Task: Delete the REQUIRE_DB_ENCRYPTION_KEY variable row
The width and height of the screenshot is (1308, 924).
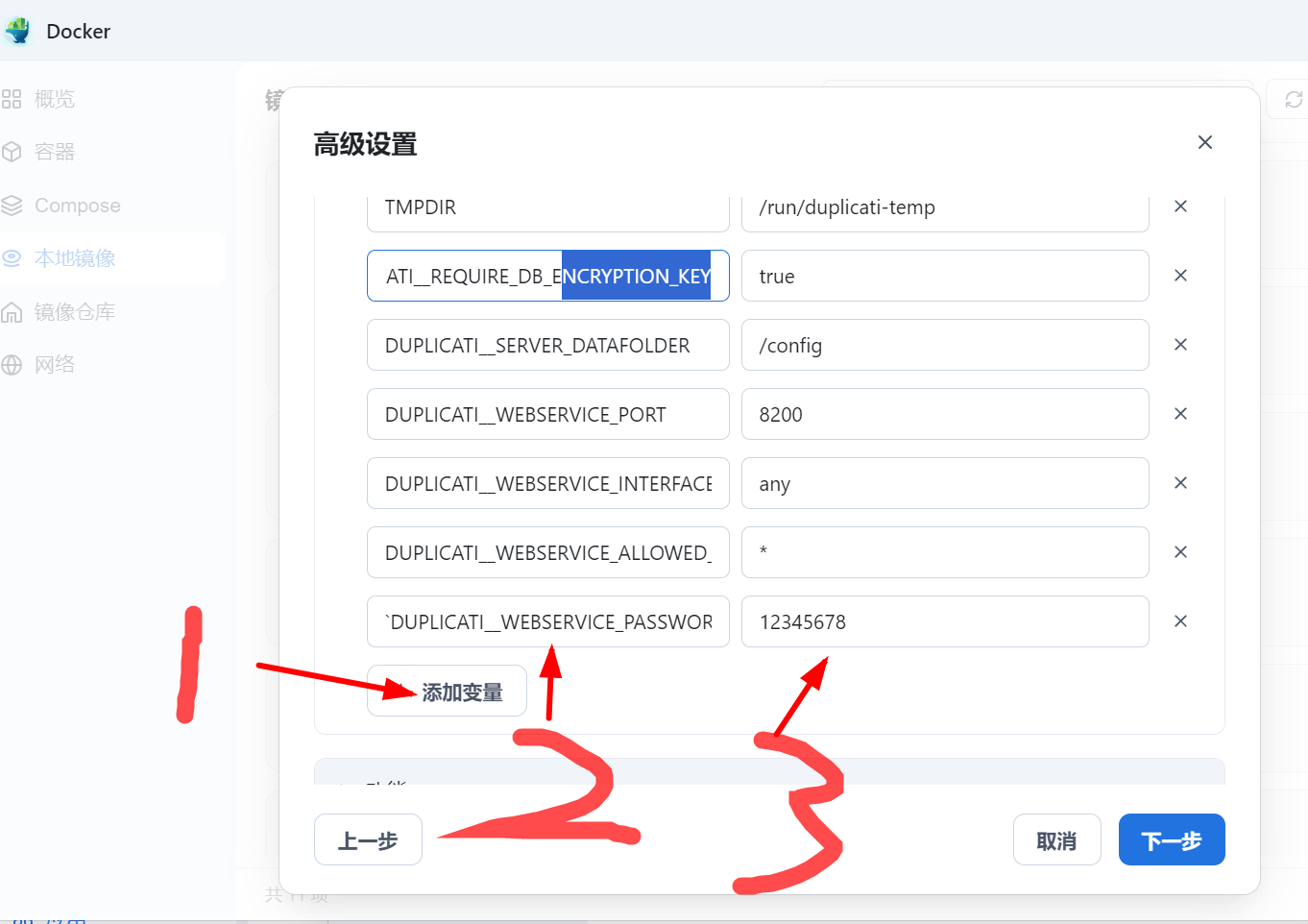Action: tap(1180, 276)
